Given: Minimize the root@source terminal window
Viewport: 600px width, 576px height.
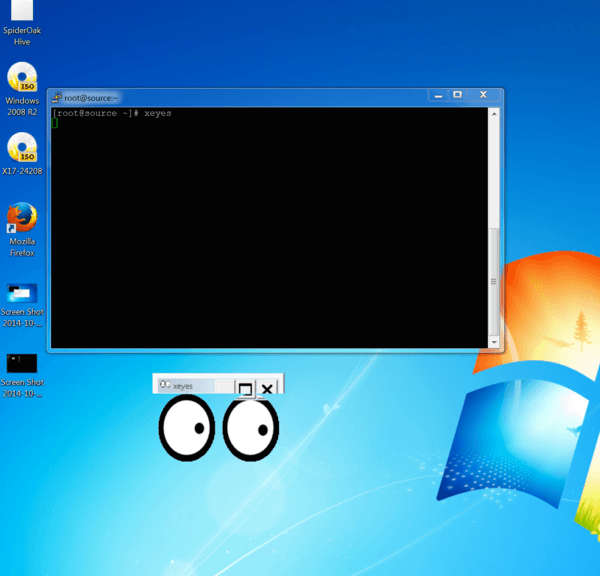Looking at the screenshot, I should (x=437, y=96).
